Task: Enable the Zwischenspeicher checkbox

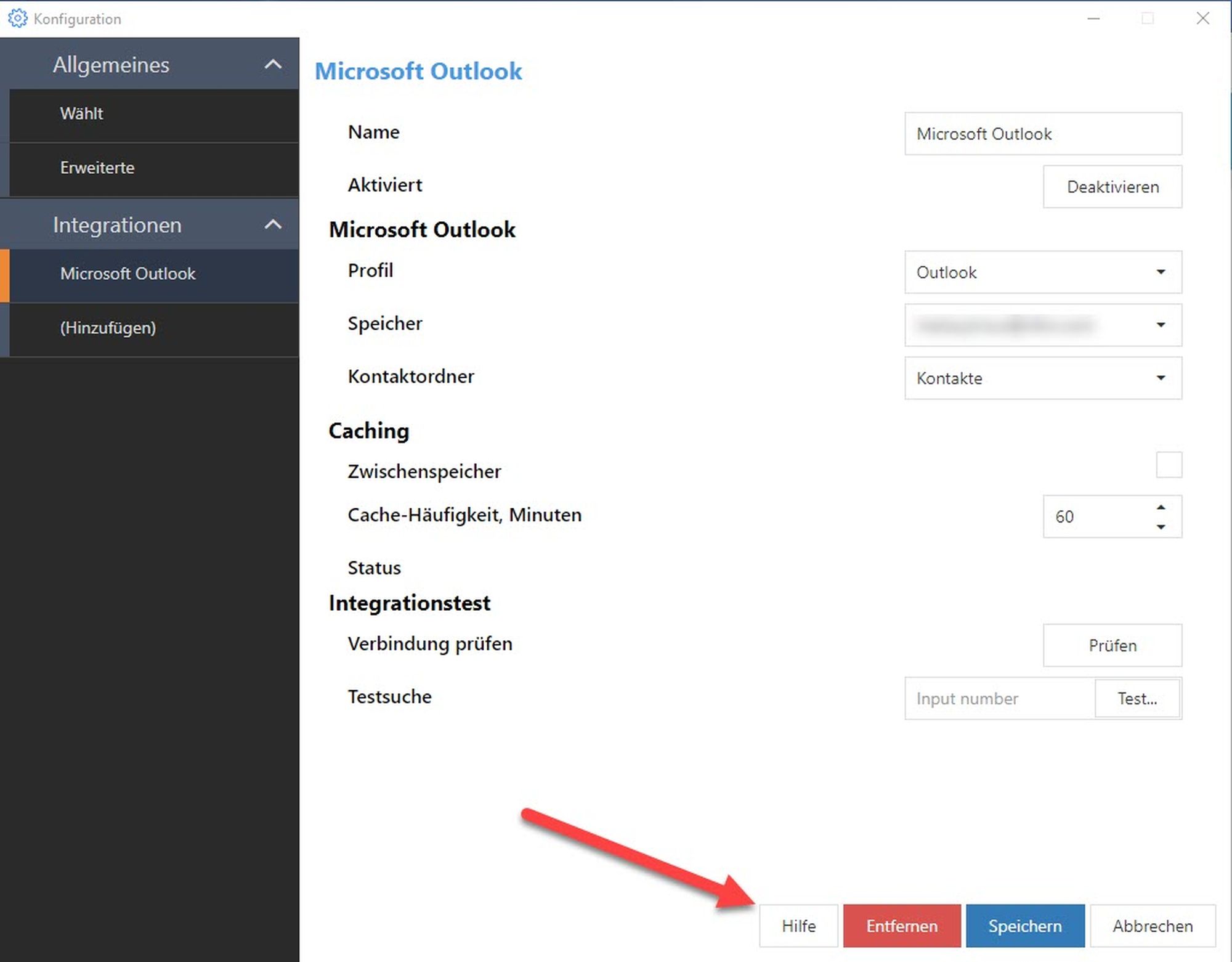Action: (1169, 465)
